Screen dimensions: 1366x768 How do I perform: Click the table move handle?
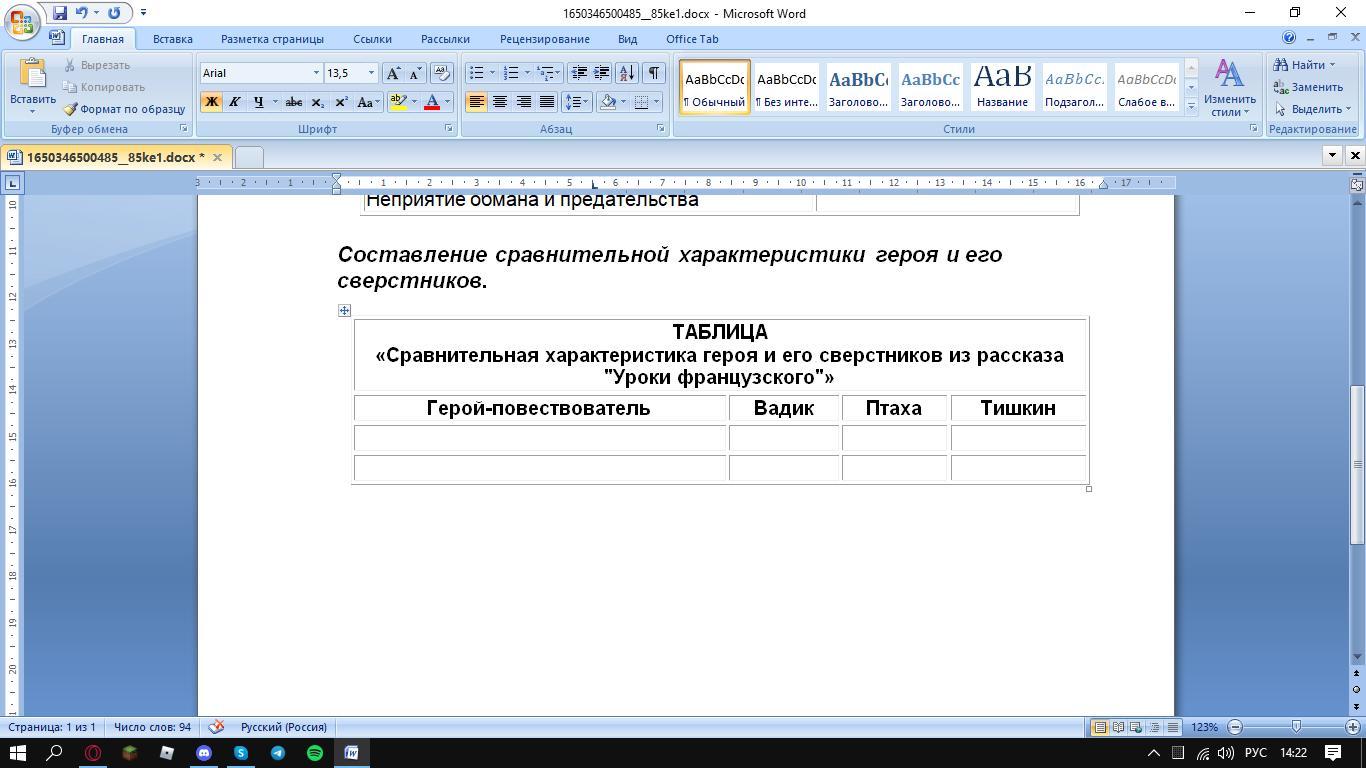coord(344,310)
